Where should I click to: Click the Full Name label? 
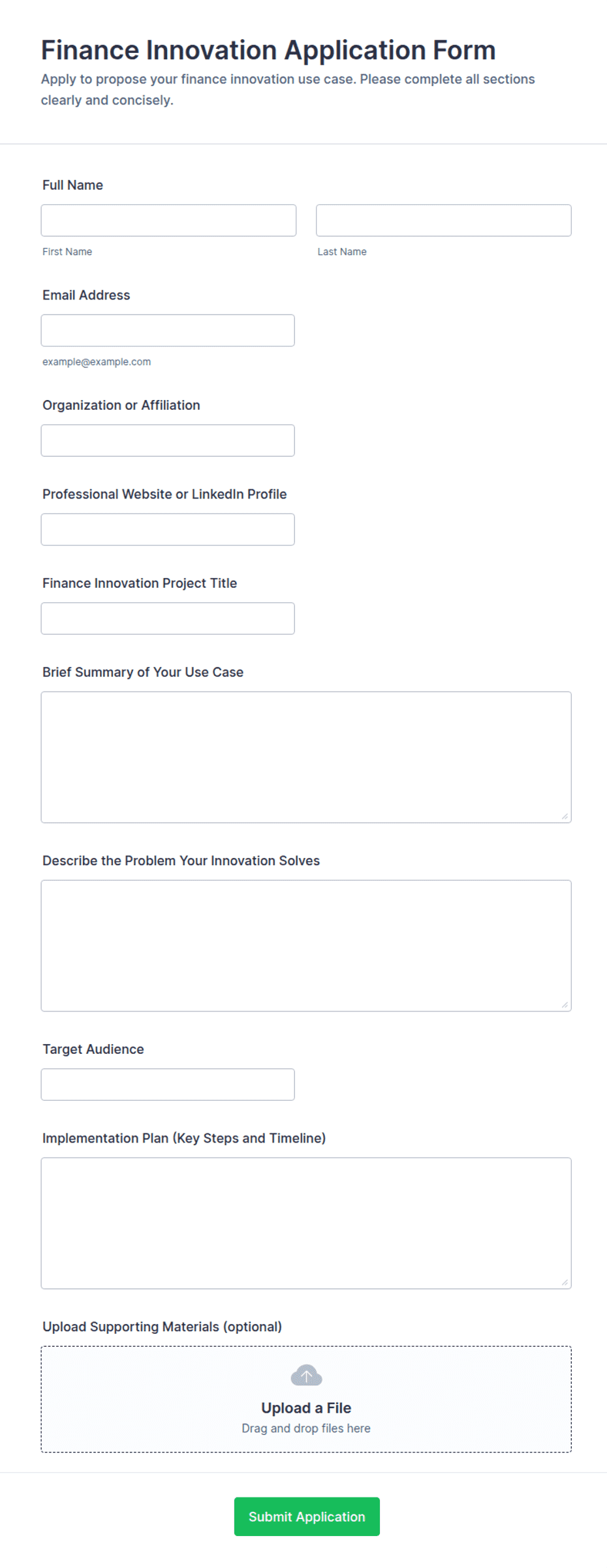click(x=72, y=185)
